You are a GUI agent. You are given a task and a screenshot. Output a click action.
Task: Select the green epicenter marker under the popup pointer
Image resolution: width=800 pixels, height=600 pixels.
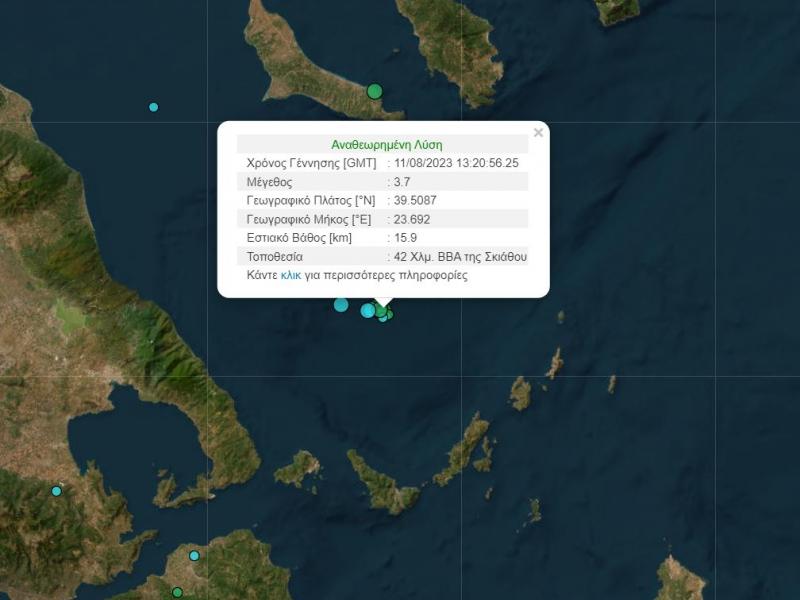coord(381,310)
